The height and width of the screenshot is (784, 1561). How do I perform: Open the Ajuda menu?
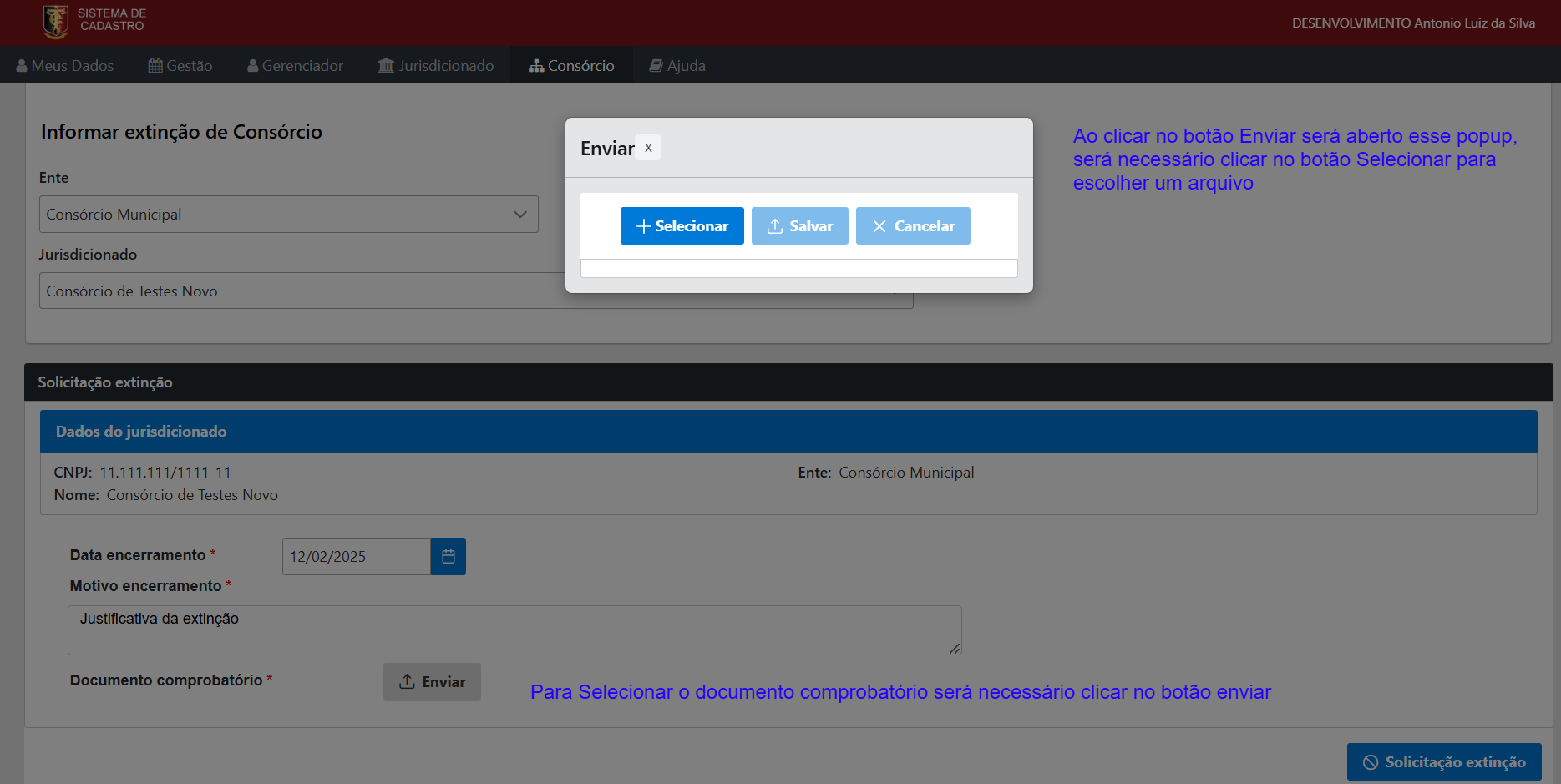click(x=677, y=65)
